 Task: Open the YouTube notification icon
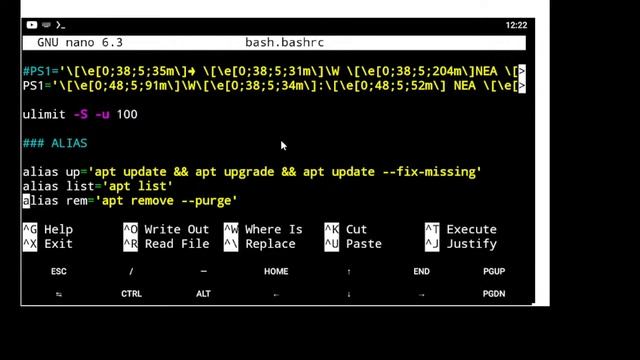tap(32, 25)
